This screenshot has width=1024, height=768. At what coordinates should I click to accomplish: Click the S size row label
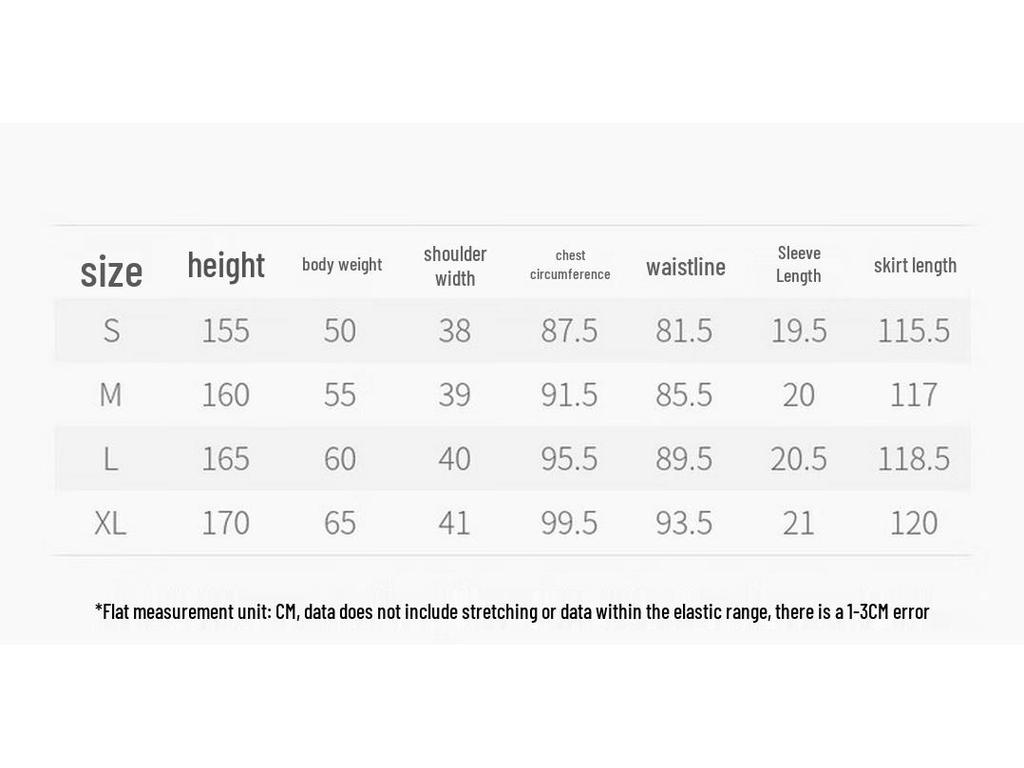pyautogui.click(x=112, y=330)
